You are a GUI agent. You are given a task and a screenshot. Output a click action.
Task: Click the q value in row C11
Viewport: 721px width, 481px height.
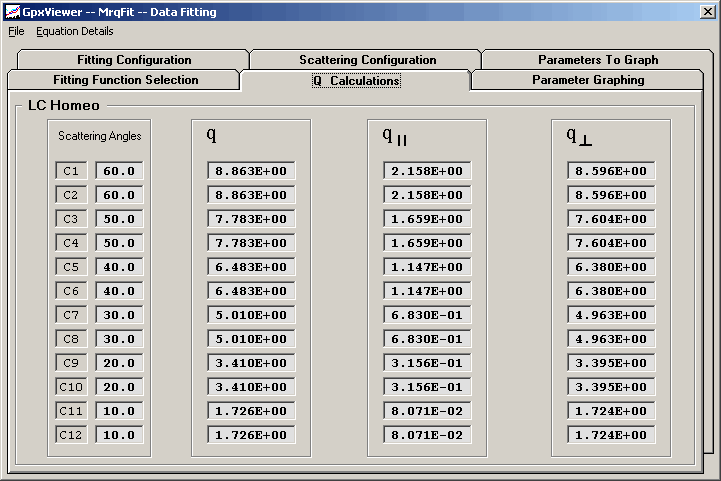(251, 411)
